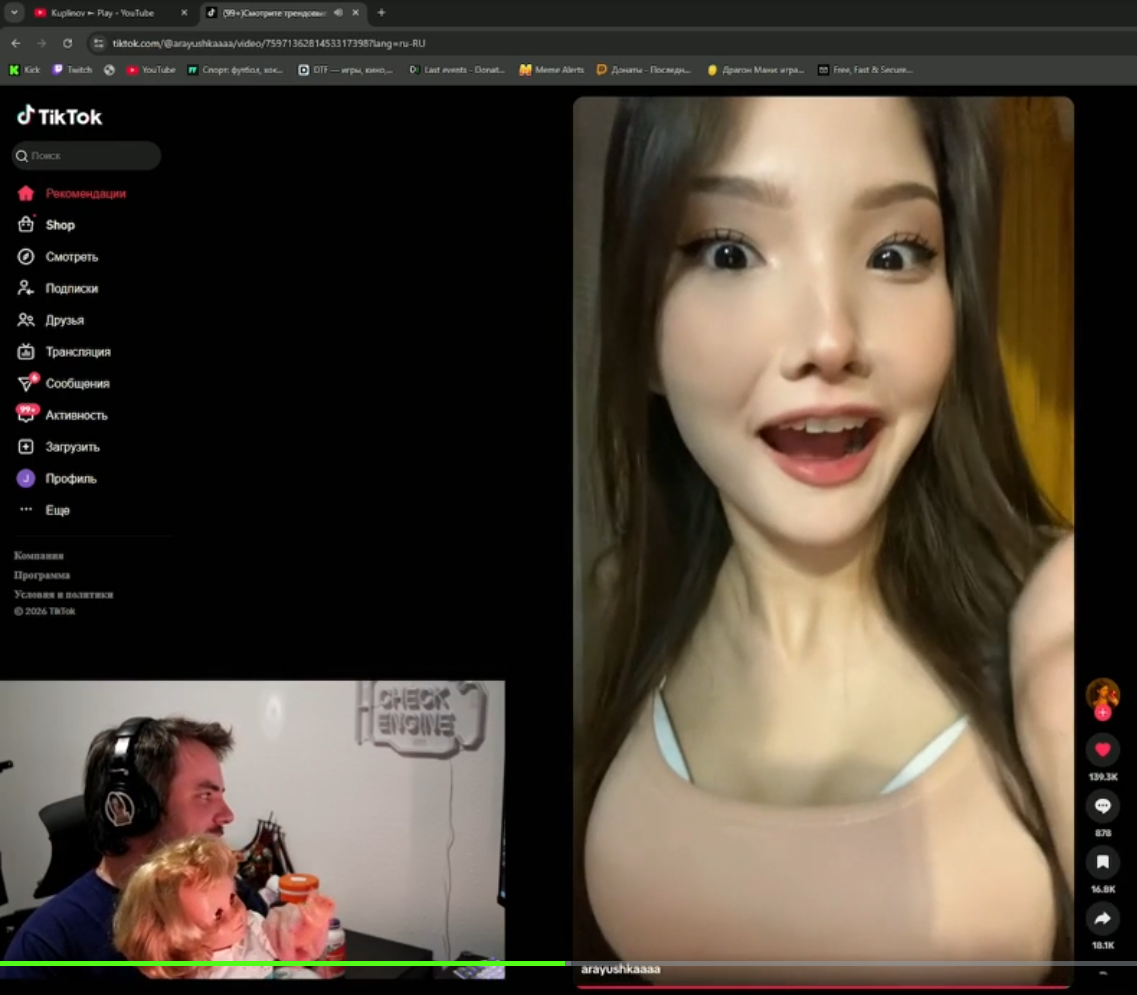
Task: Open the DTF bookmark
Action: 345,70
